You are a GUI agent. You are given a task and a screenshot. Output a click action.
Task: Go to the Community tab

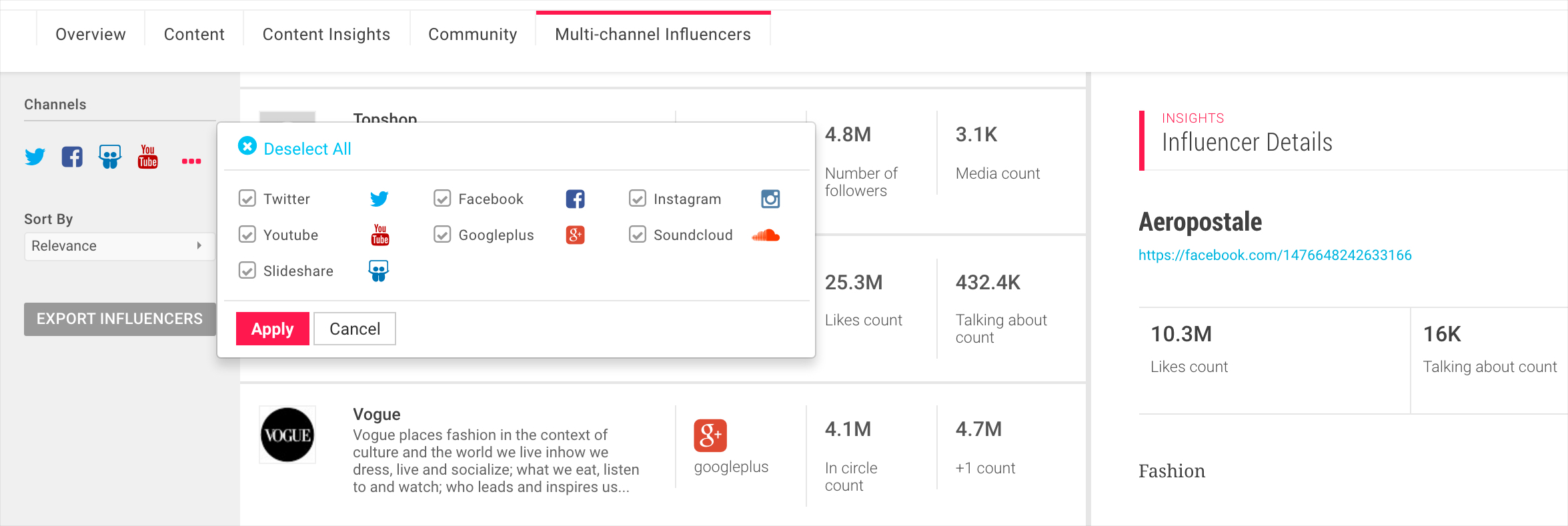click(x=472, y=34)
